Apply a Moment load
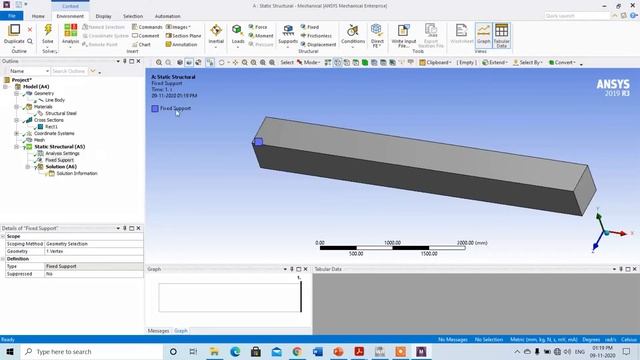The height and width of the screenshot is (360, 640). click(x=261, y=36)
